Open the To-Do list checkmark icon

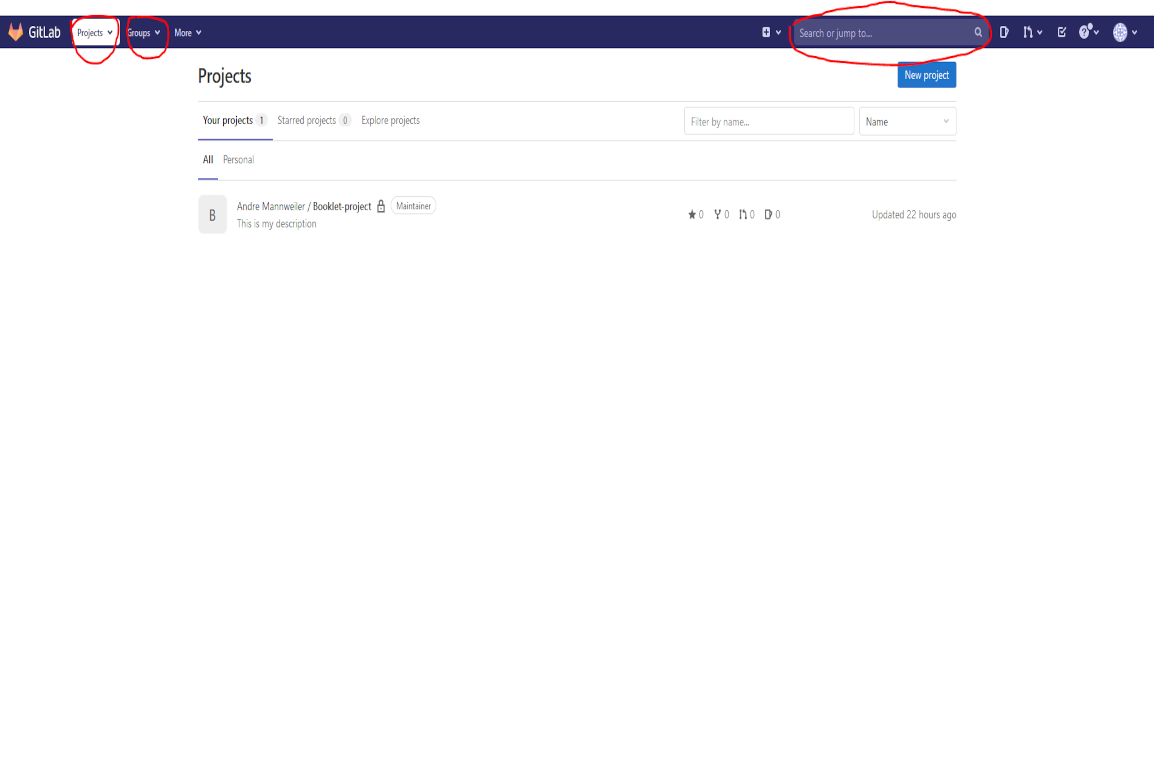pyautogui.click(x=1062, y=33)
